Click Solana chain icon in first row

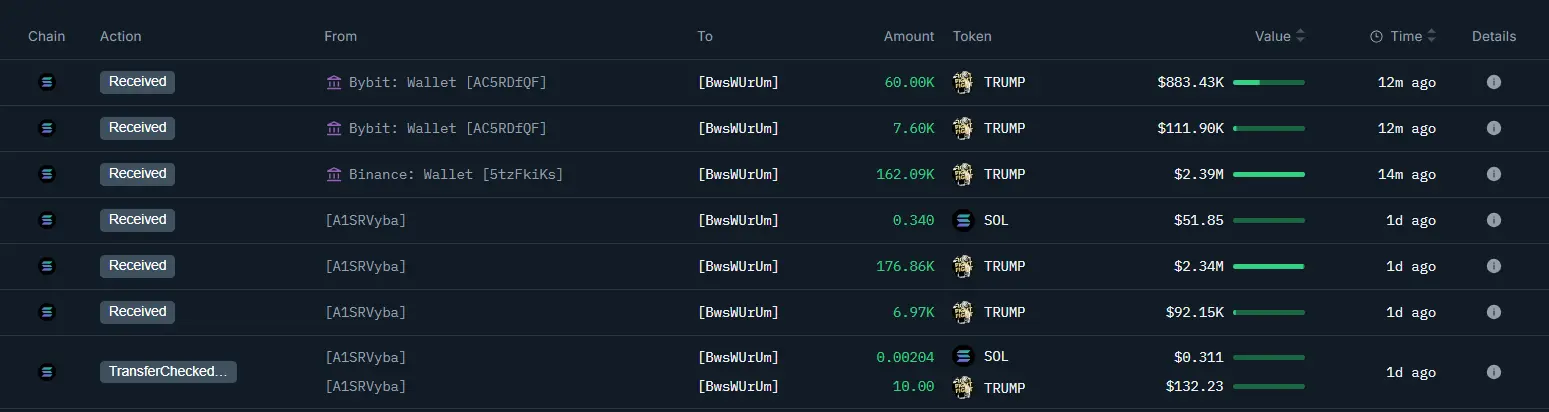pyautogui.click(x=47, y=82)
